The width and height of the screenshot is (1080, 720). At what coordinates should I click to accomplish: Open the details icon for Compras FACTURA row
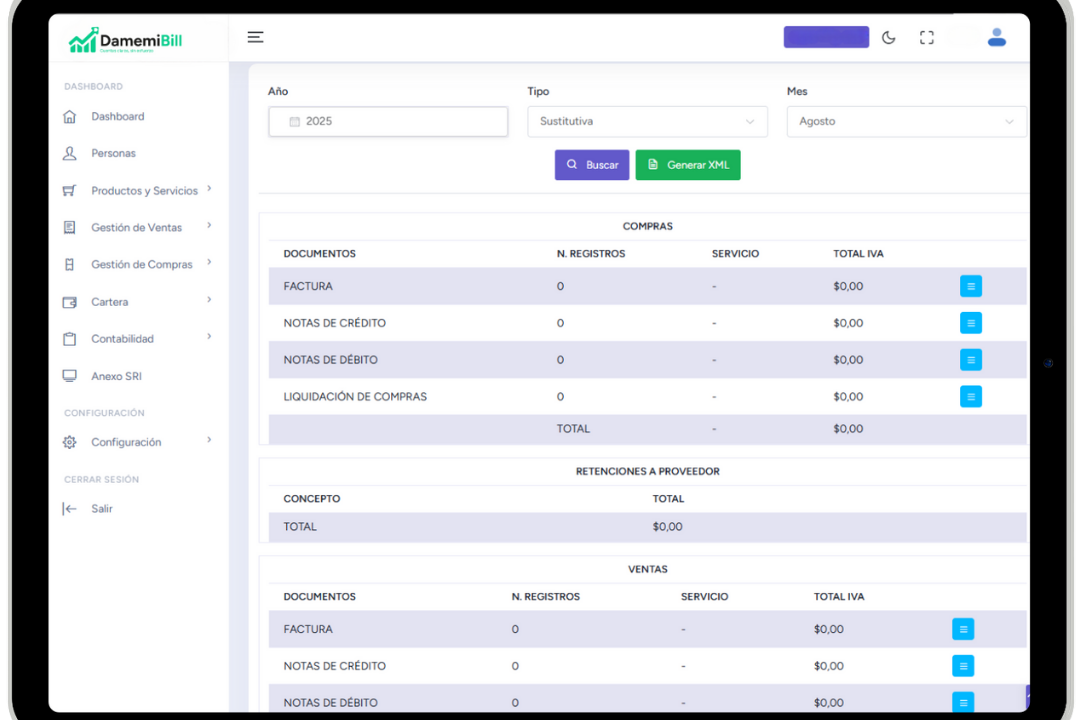click(x=970, y=286)
